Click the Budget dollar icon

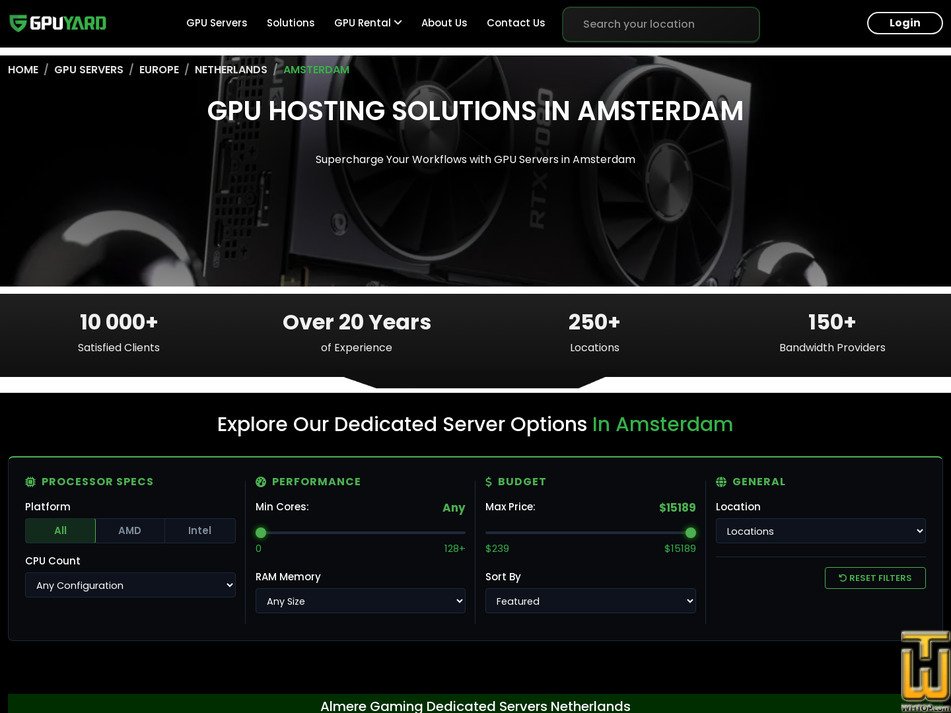click(489, 482)
